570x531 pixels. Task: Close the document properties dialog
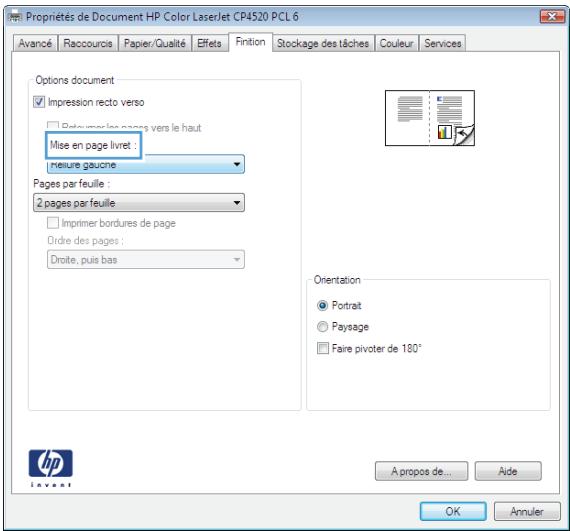552,16
